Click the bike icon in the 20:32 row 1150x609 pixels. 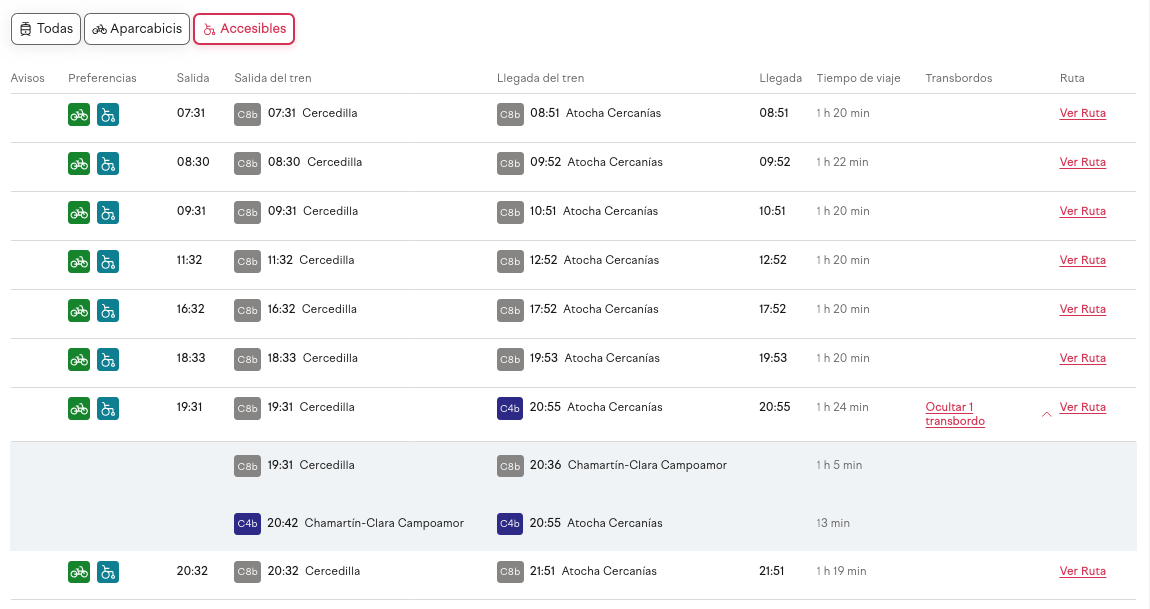79,572
